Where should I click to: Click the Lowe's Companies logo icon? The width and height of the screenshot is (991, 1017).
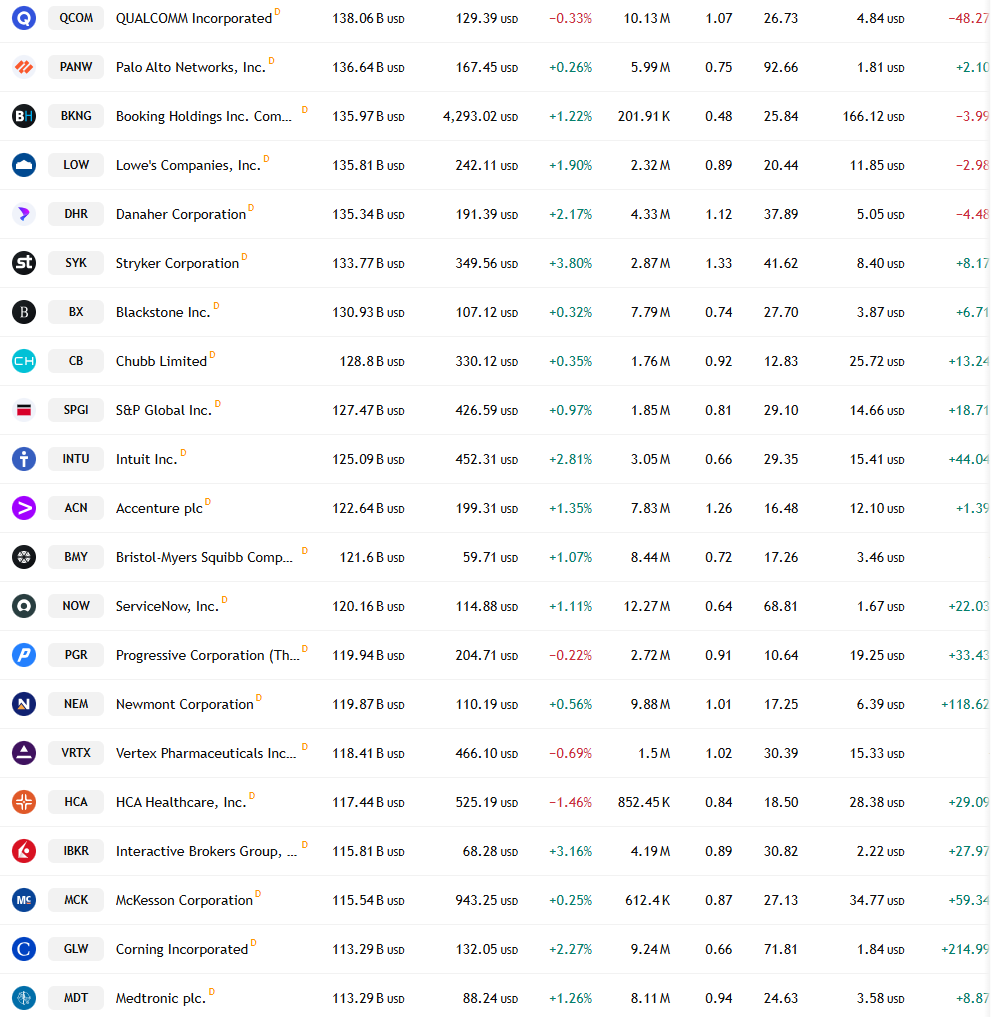(24, 165)
